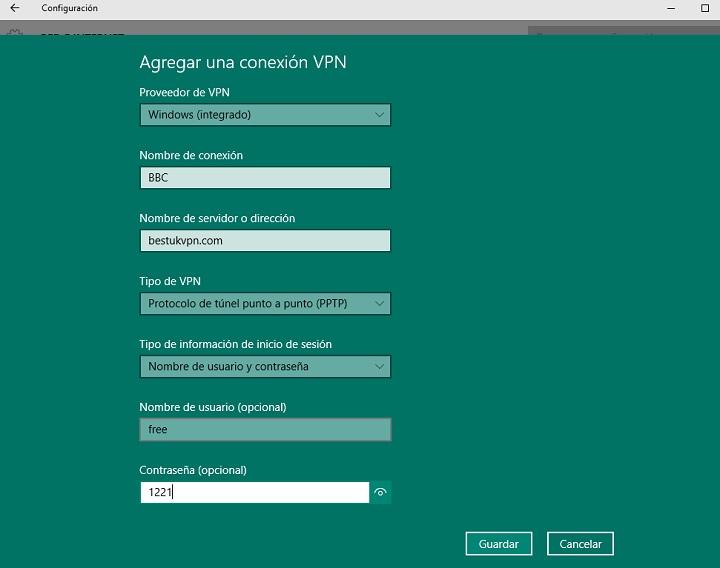The image size is (720, 568).
Task: Open the Proveedor de VPN dropdown
Action: pos(265,115)
